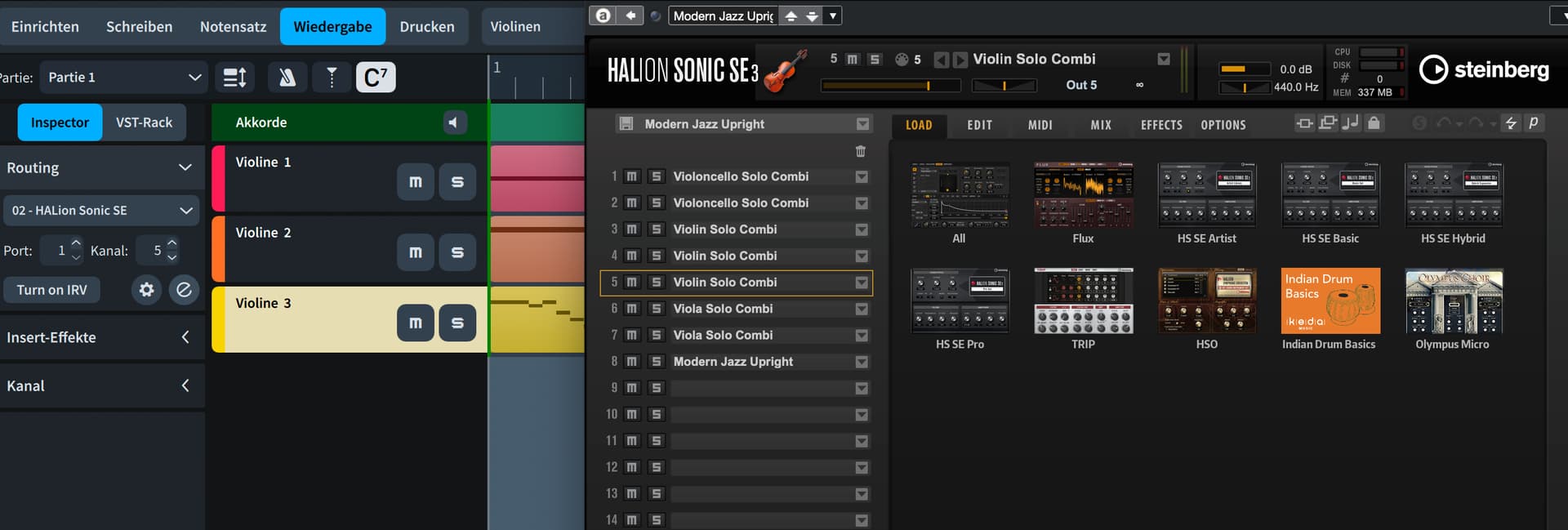Mute slot 1 Violoncello Solo Combi
This screenshot has height=530, width=1568.
[632, 176]
